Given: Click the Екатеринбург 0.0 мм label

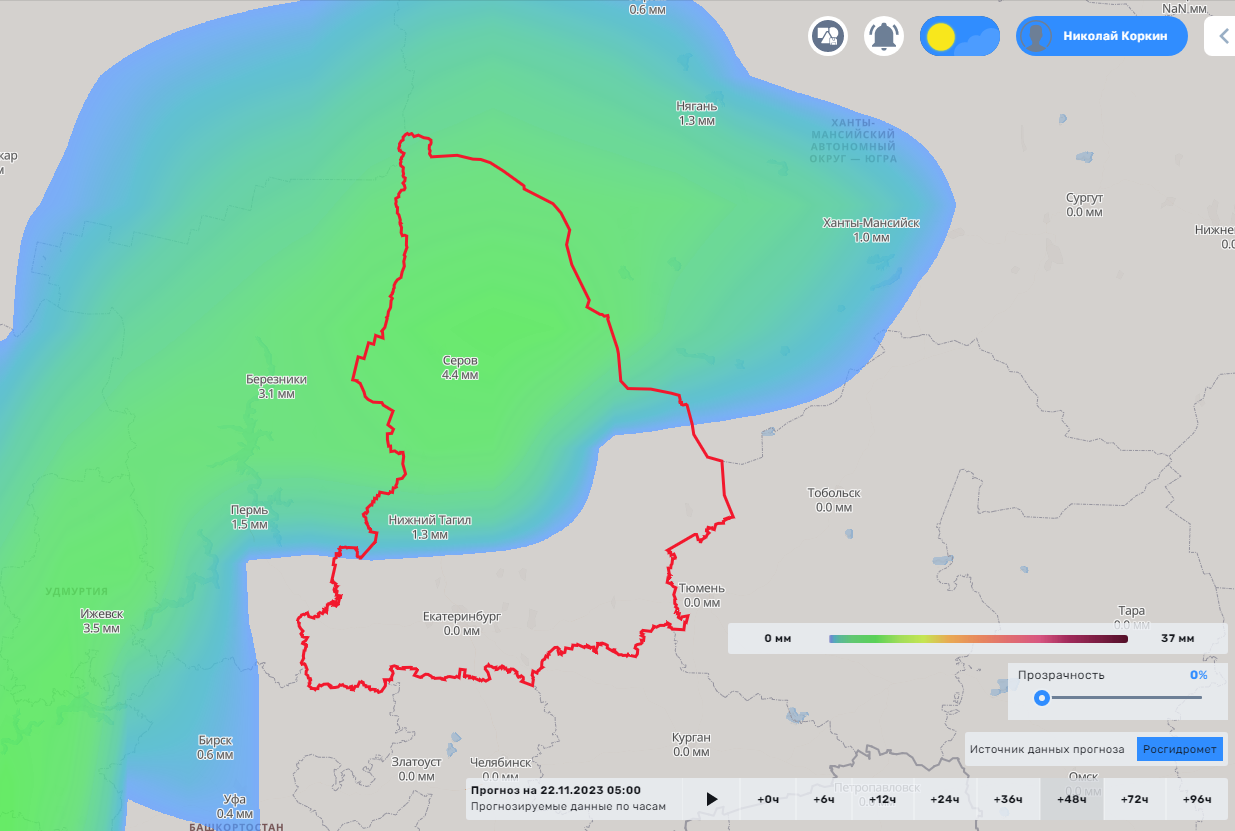Looking at the screenshot, I should 462,624.
